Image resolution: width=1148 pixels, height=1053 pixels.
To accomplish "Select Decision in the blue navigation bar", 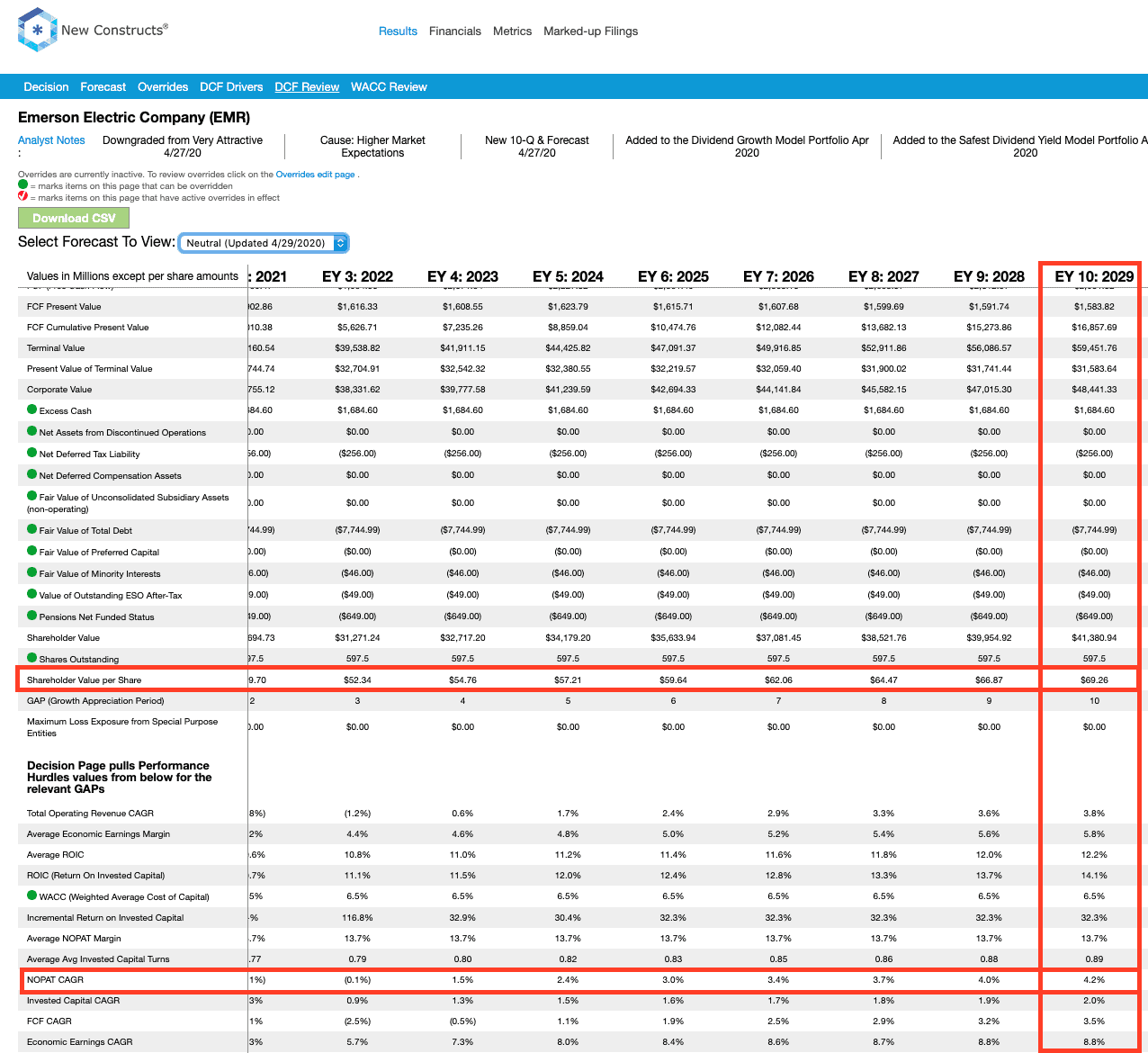I will [47, 87].
